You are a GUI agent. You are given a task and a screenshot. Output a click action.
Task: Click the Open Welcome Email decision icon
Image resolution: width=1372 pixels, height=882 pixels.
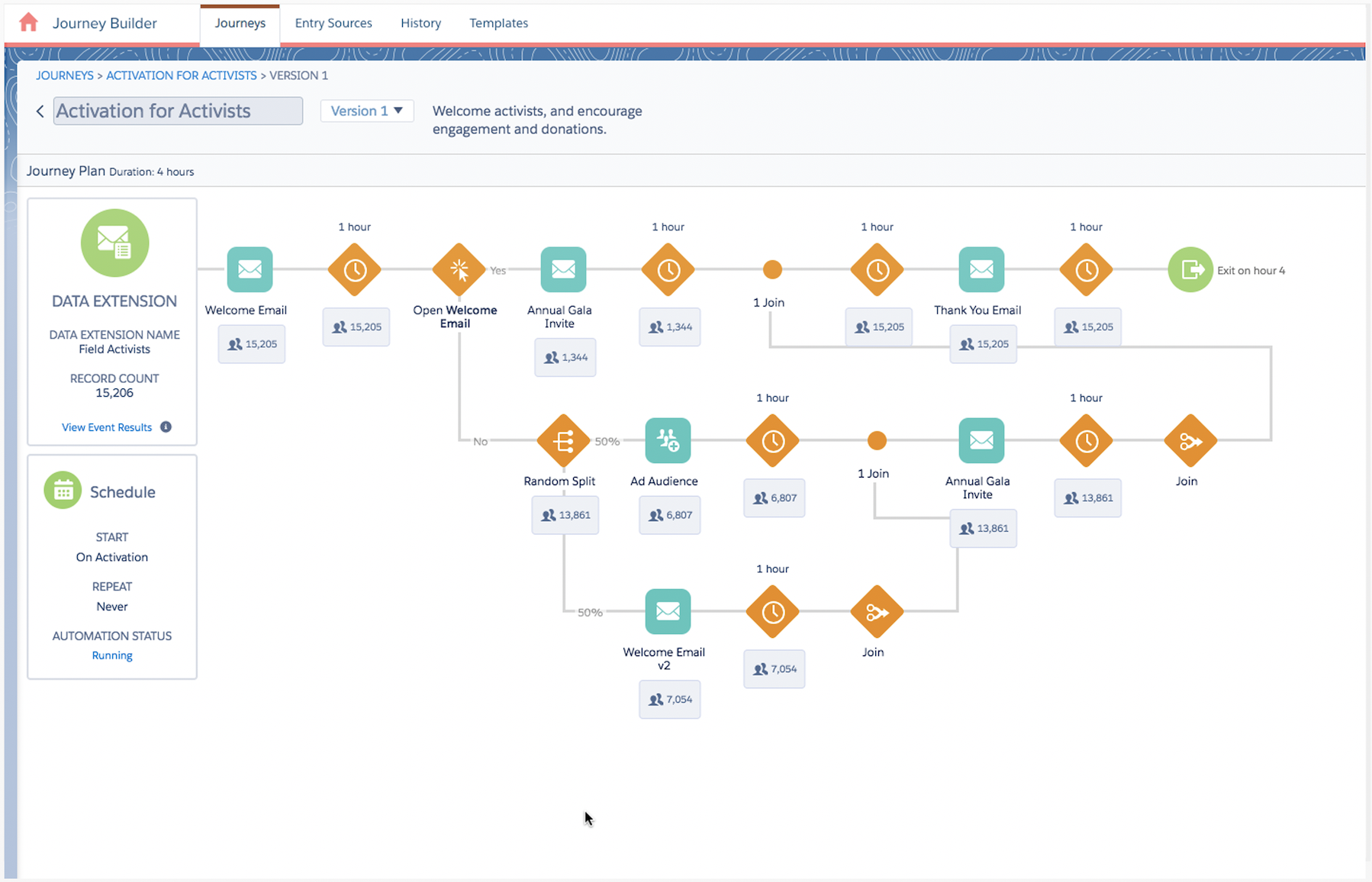pyautogui.click(x=459, y=269)
